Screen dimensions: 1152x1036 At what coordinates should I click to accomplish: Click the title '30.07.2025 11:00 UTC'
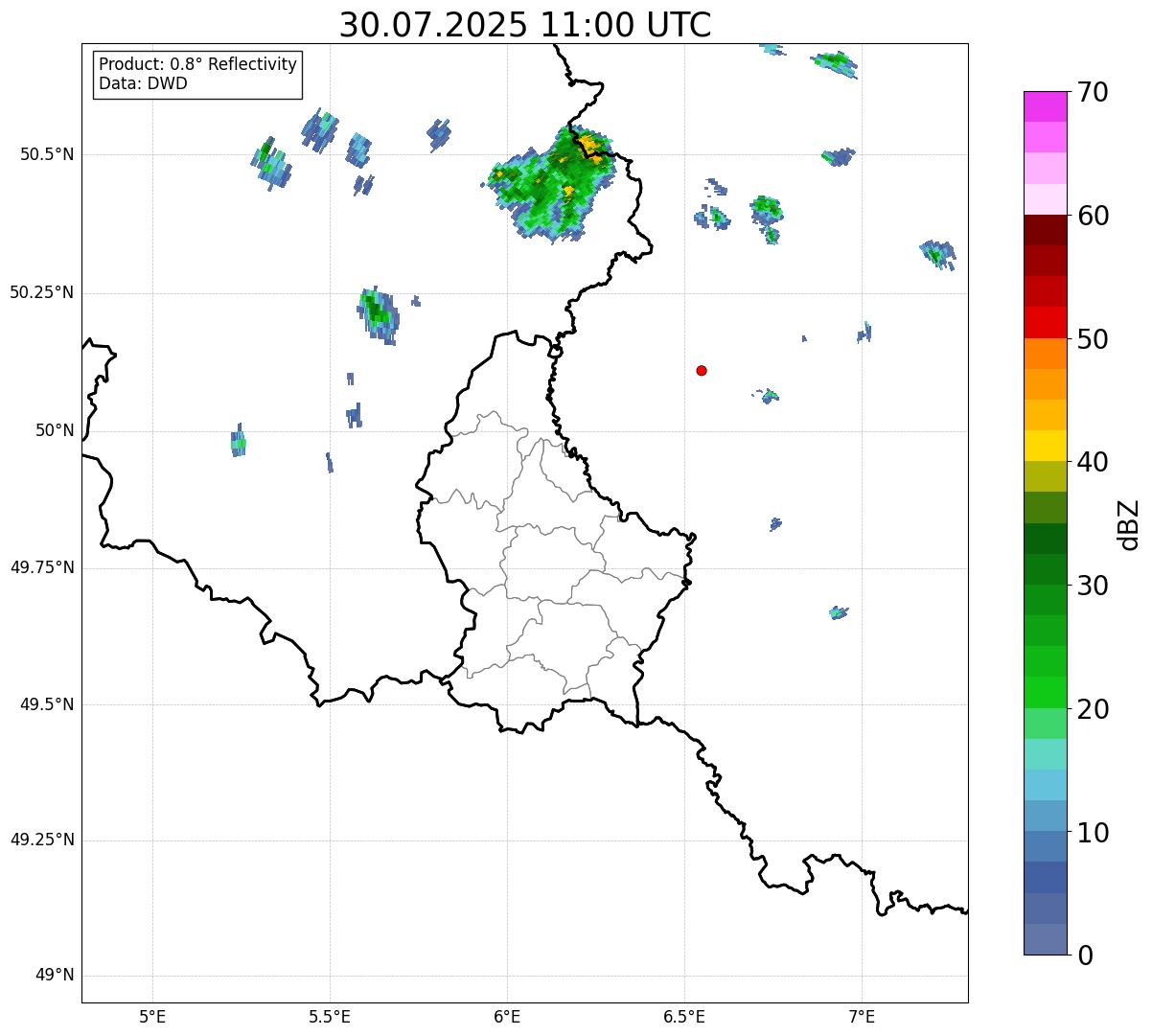[525, 24]
